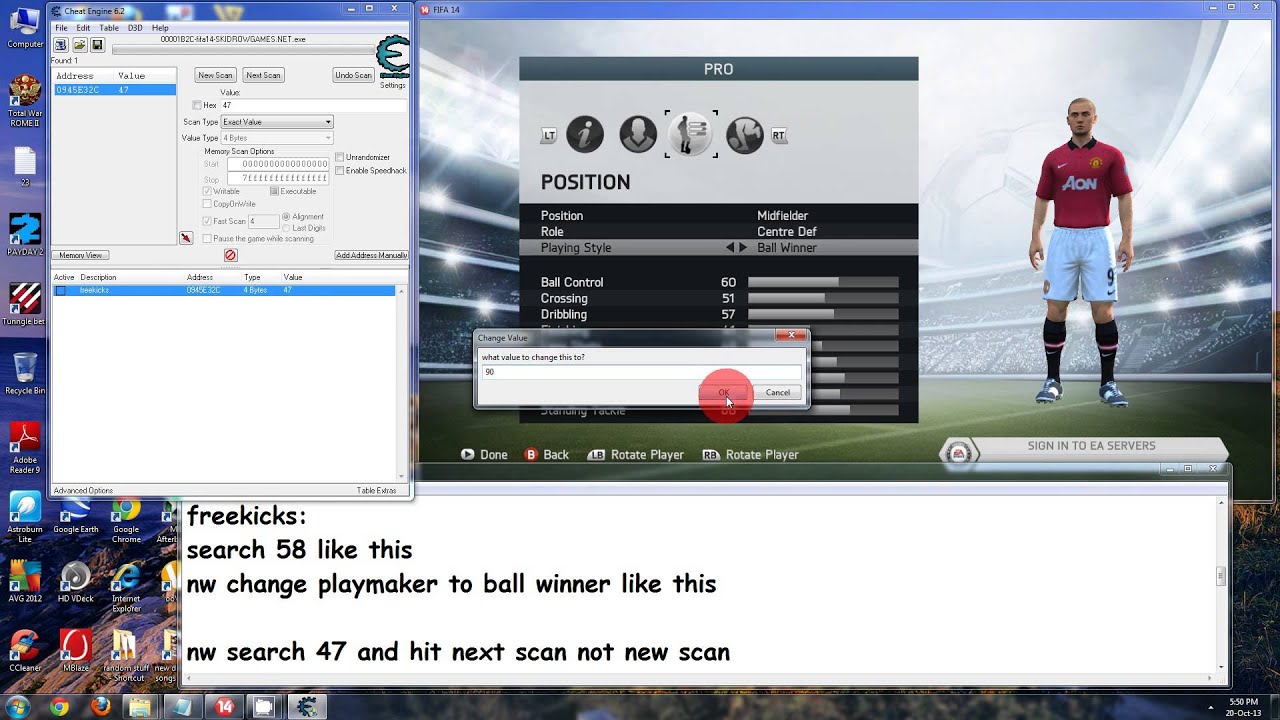This screenshot has height=720, width=1280.
Task: Select the player traits kick icon
Action: point(744,134)
